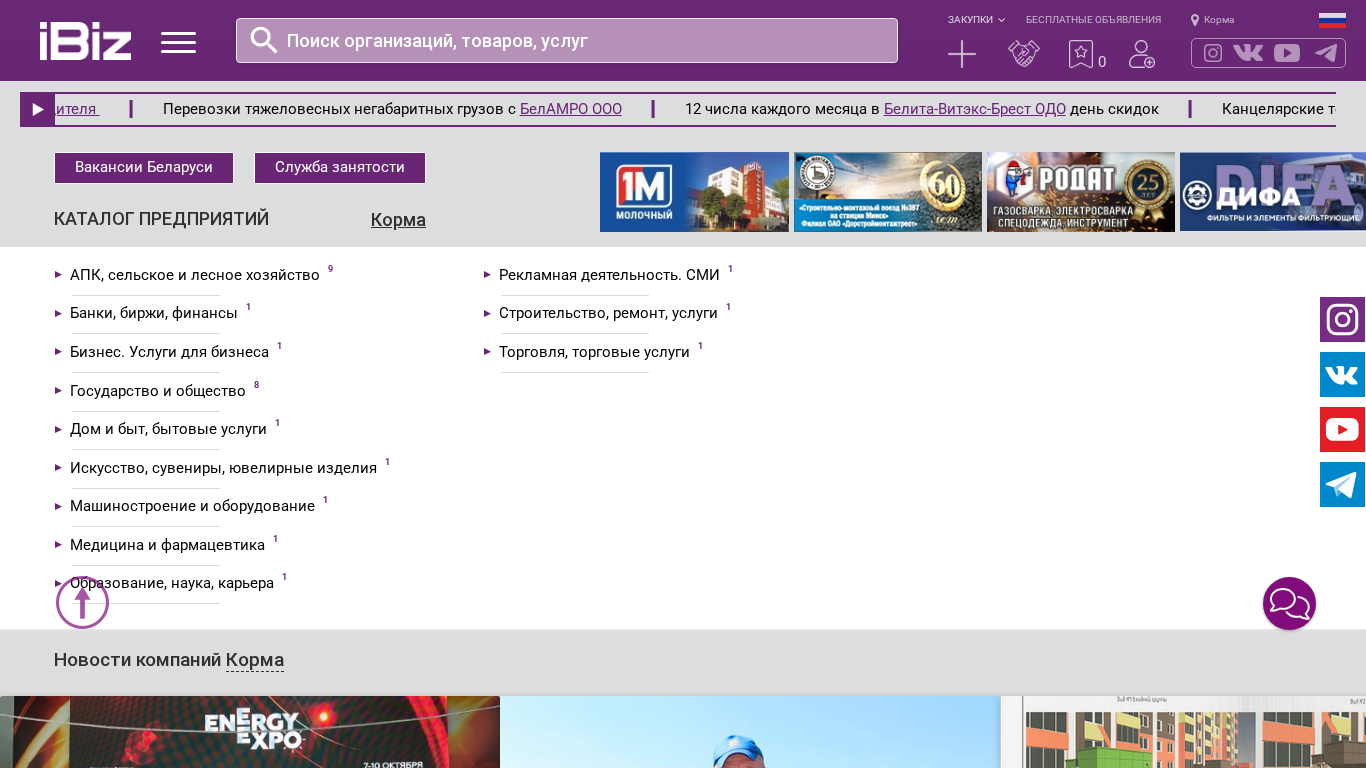
Task: Open the purple Instagram sidebar icon
Action: click(x=1342, y=320)
